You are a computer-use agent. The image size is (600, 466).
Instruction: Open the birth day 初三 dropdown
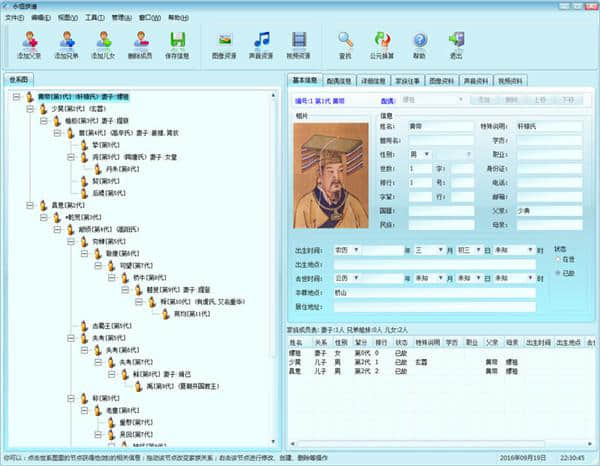(478, 250)
